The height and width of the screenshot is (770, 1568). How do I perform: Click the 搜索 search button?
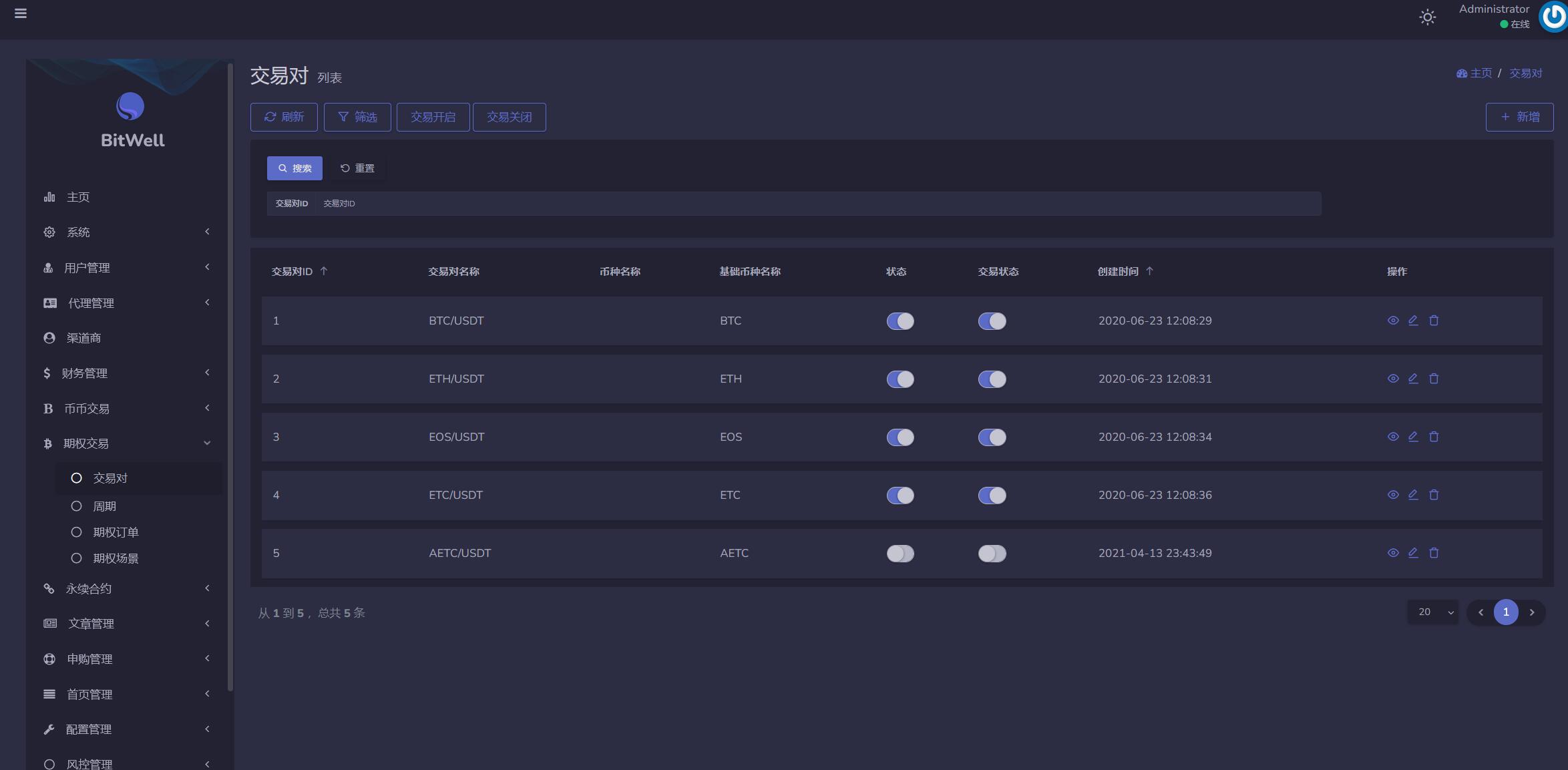295,168
